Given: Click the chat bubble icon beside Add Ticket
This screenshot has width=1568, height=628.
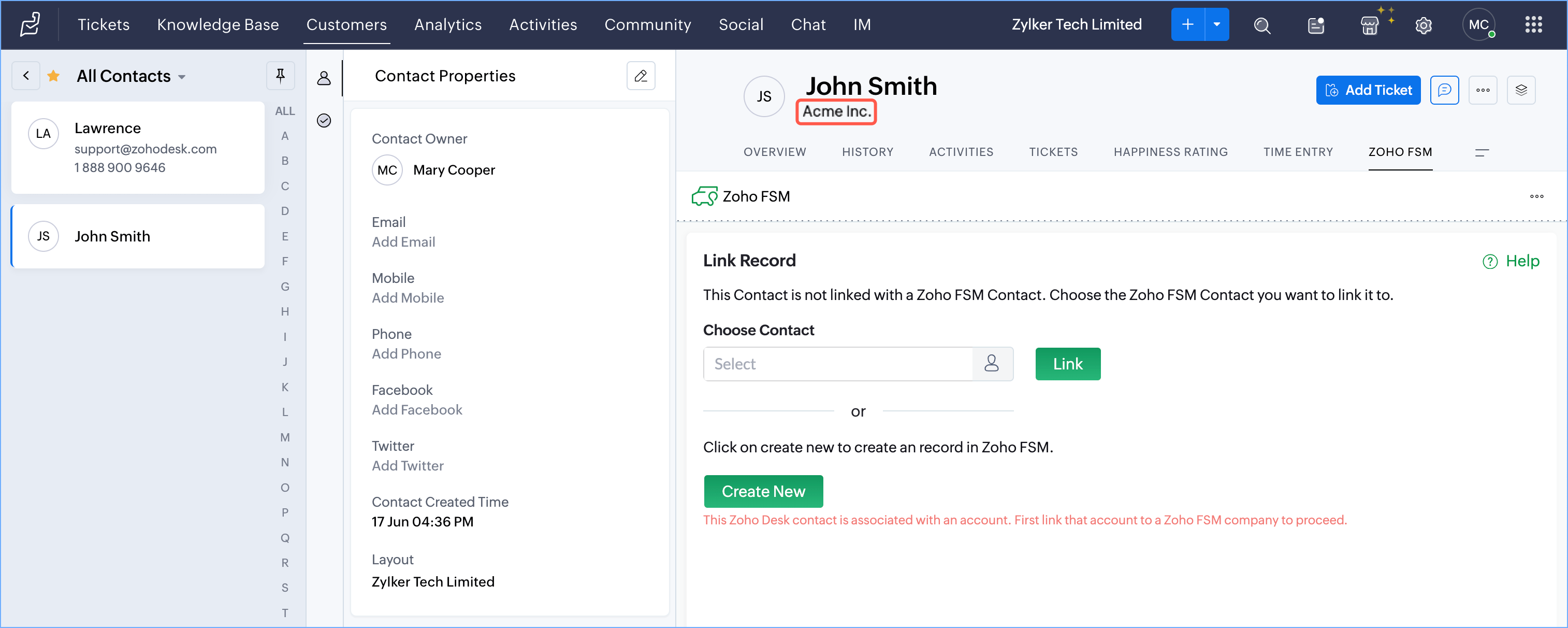Looking at the screenshot, I should [1444, 90].
